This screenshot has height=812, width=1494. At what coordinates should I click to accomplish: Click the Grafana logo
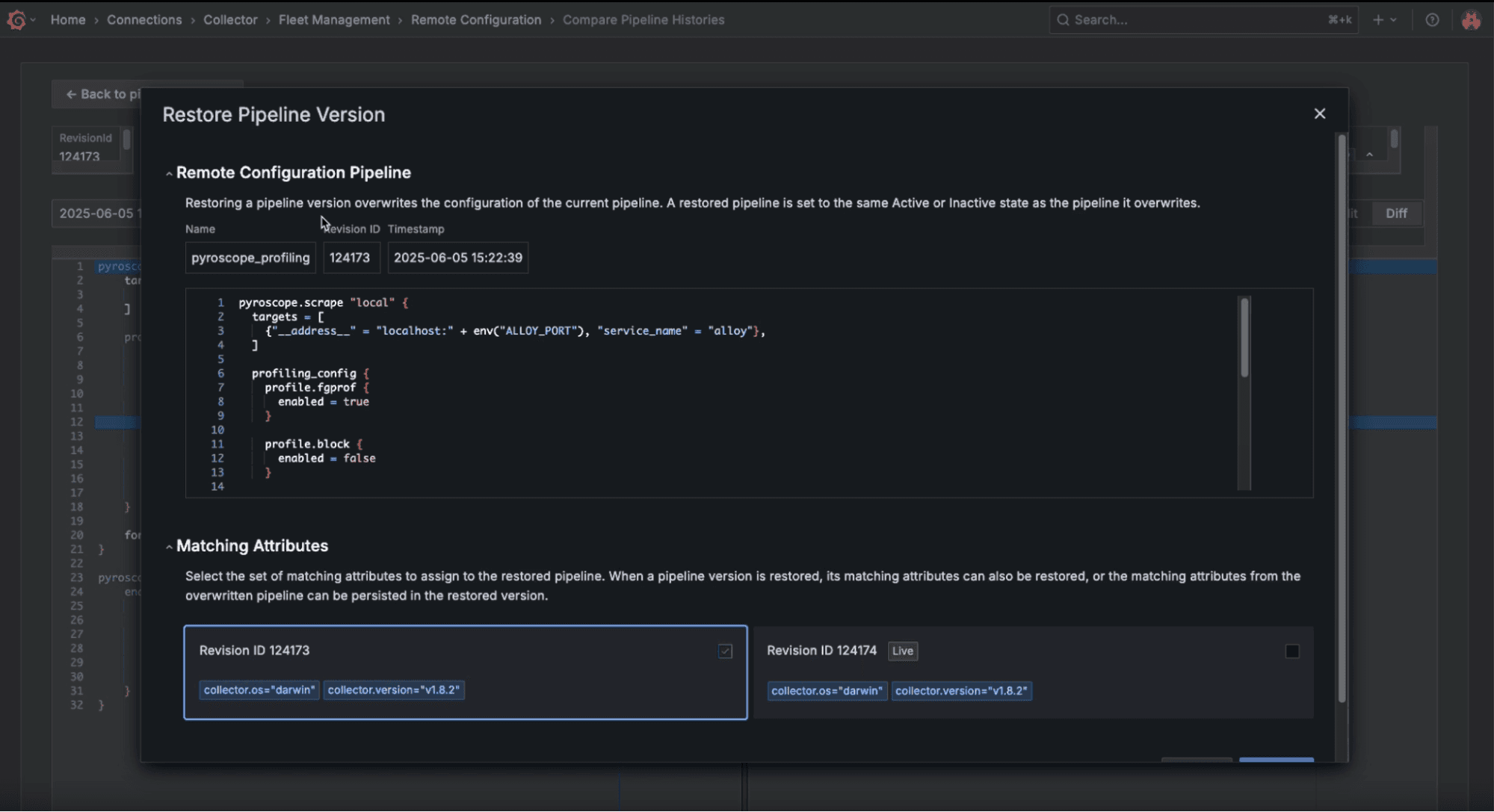point(17,20)
